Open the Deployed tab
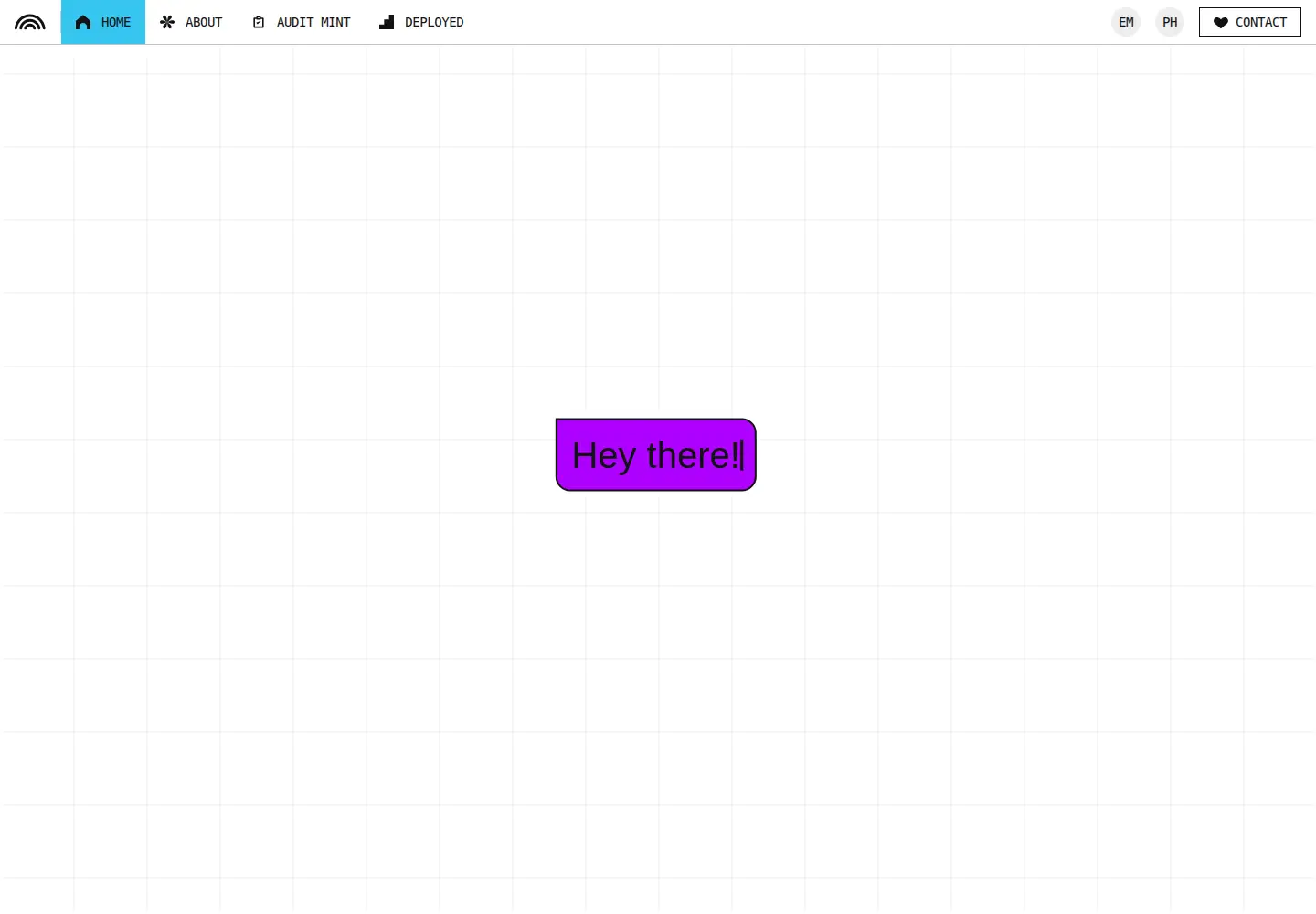Viewport: 1316px width, 914px height. tap(421, 22)
